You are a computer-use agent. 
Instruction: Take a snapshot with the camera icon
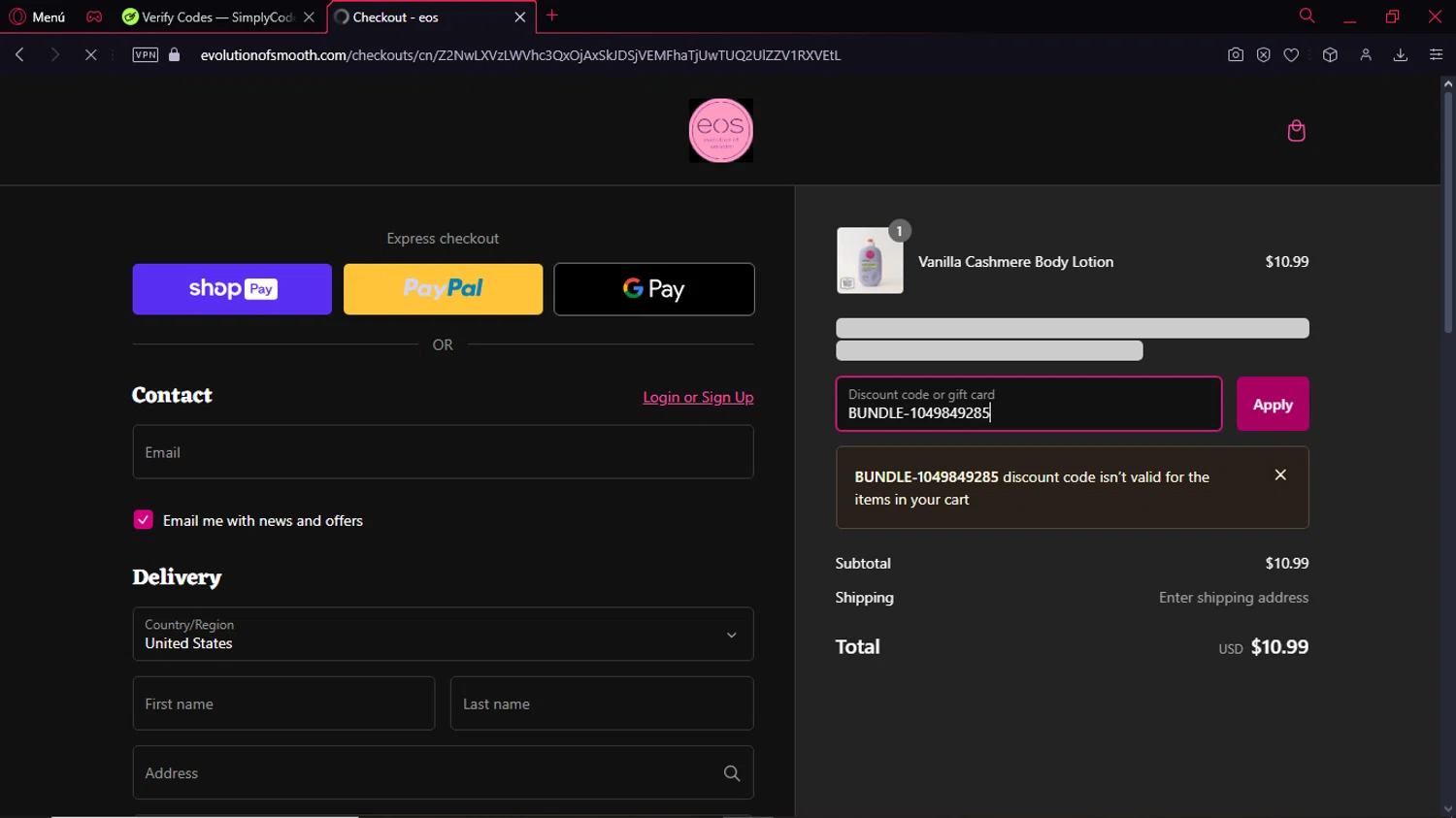pos(1236,55)
